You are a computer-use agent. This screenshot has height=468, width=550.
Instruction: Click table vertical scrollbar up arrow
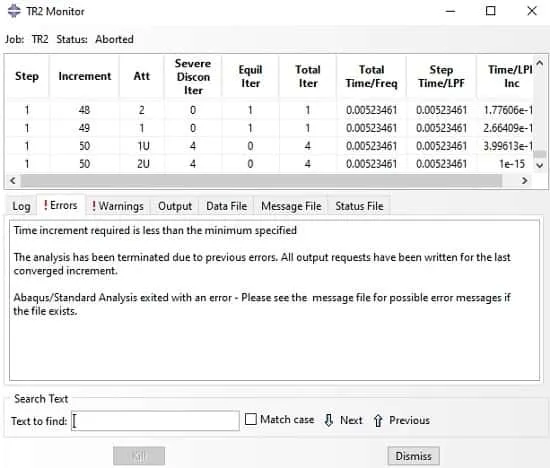click(540, 63)
